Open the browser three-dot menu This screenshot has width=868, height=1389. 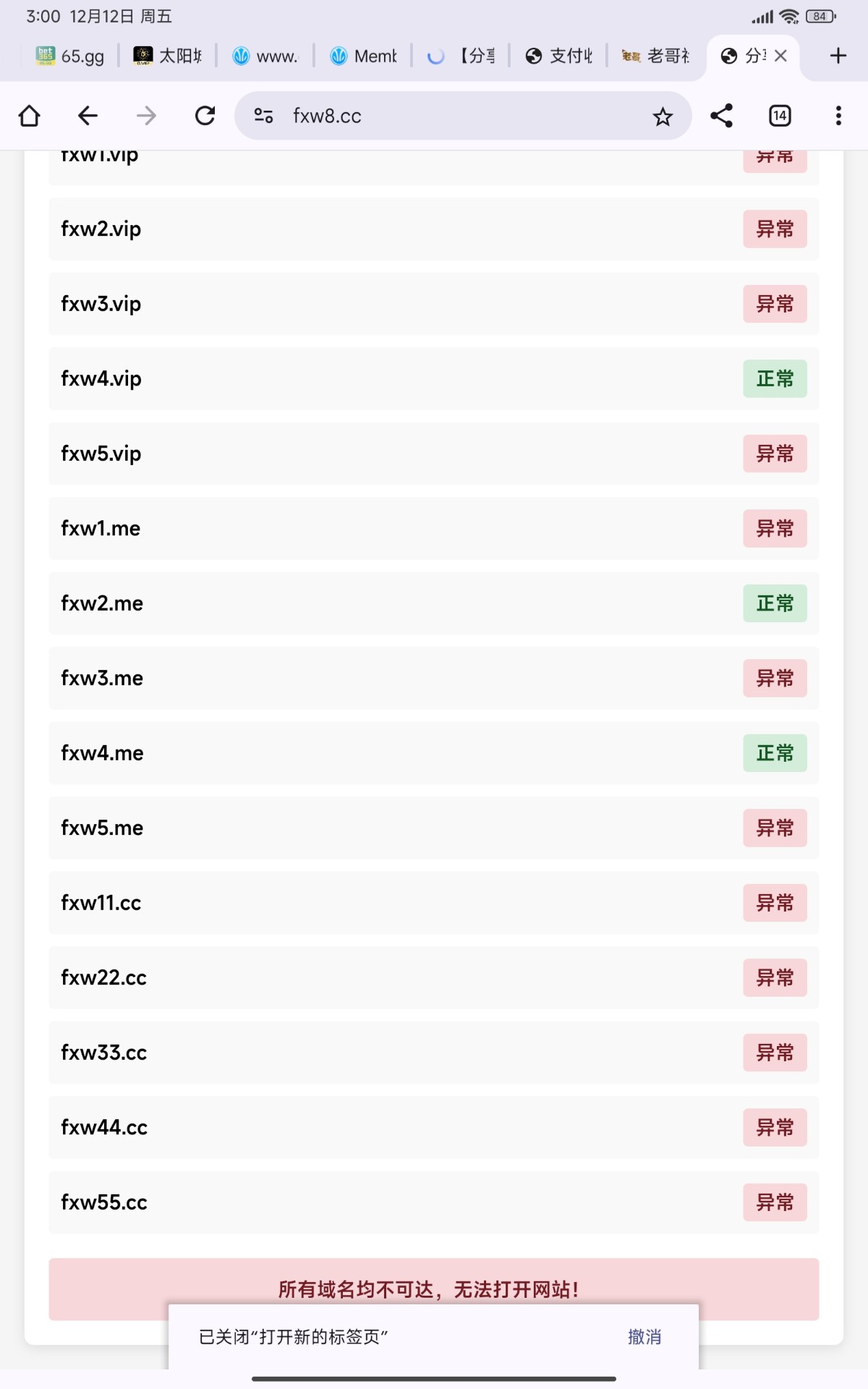(838, 116)
